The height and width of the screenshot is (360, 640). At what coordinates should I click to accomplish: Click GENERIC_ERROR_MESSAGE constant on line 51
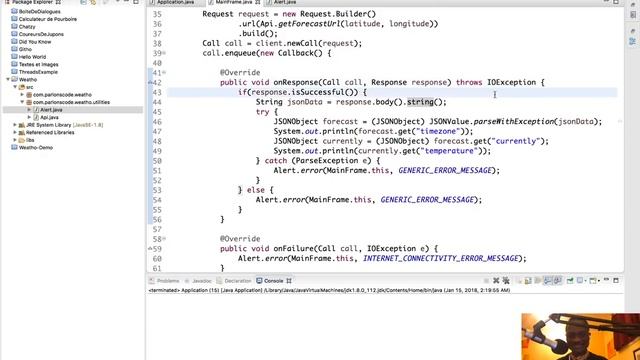coord(445,170)
